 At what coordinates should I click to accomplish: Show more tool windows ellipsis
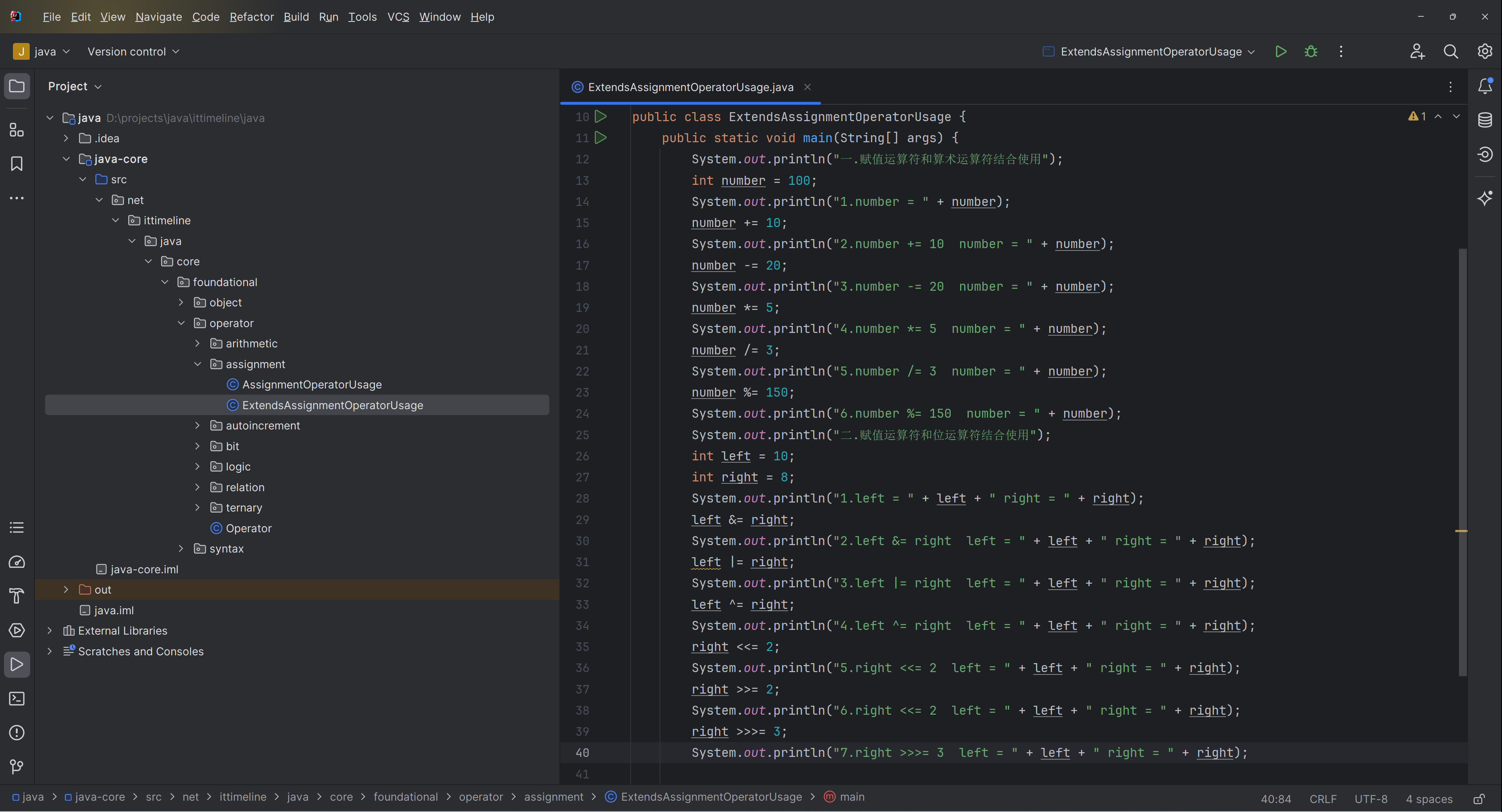coord(17,198)
